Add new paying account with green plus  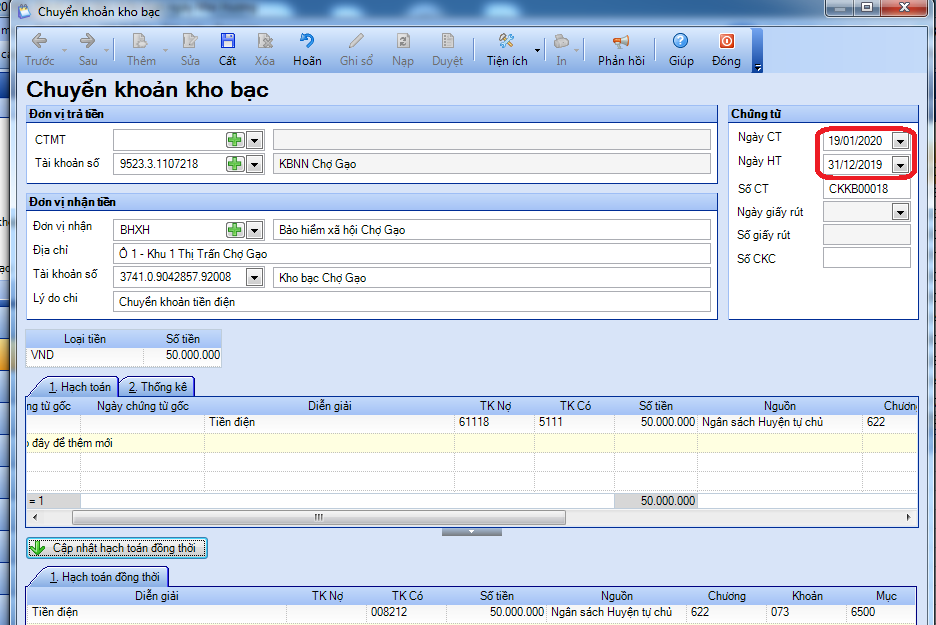[x=235, y=164]
